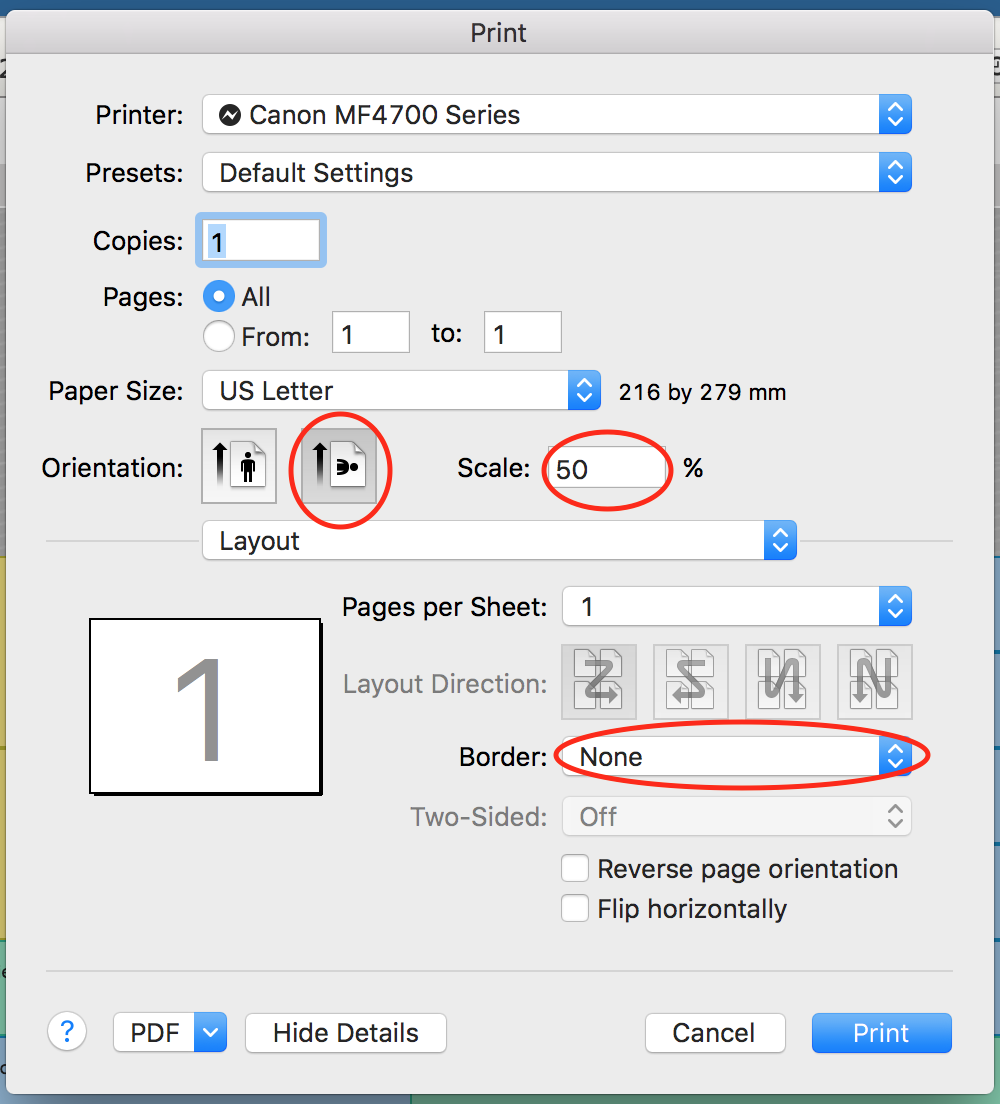Enable Flip horizontally checkbox
The height and width of the screenshot is (1104, 1000).
tap(575, 908)
